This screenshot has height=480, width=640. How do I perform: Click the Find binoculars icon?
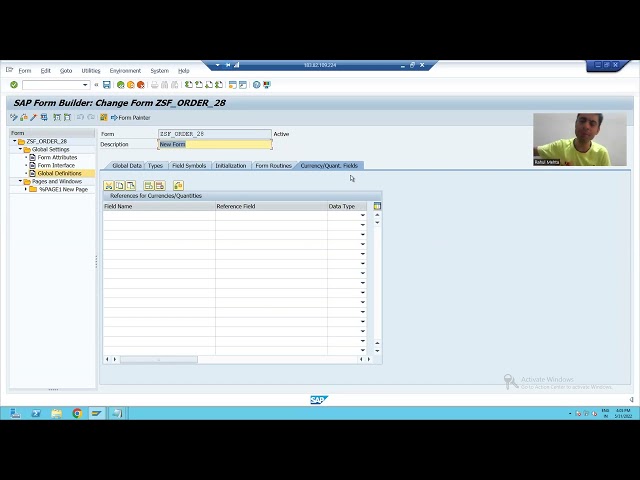click(164, 85)
